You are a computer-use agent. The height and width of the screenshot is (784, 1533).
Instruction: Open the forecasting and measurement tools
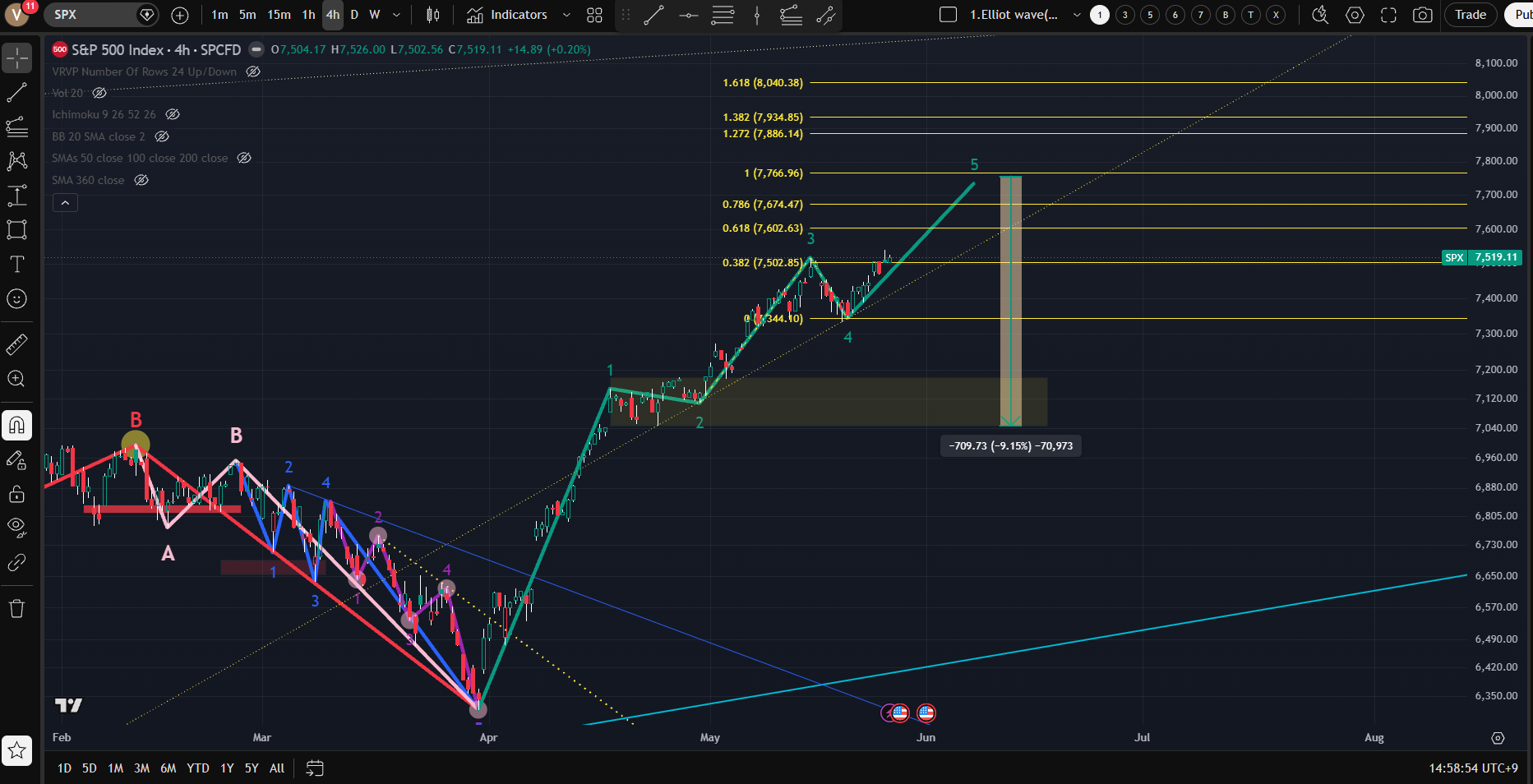[x=17, y=196]
